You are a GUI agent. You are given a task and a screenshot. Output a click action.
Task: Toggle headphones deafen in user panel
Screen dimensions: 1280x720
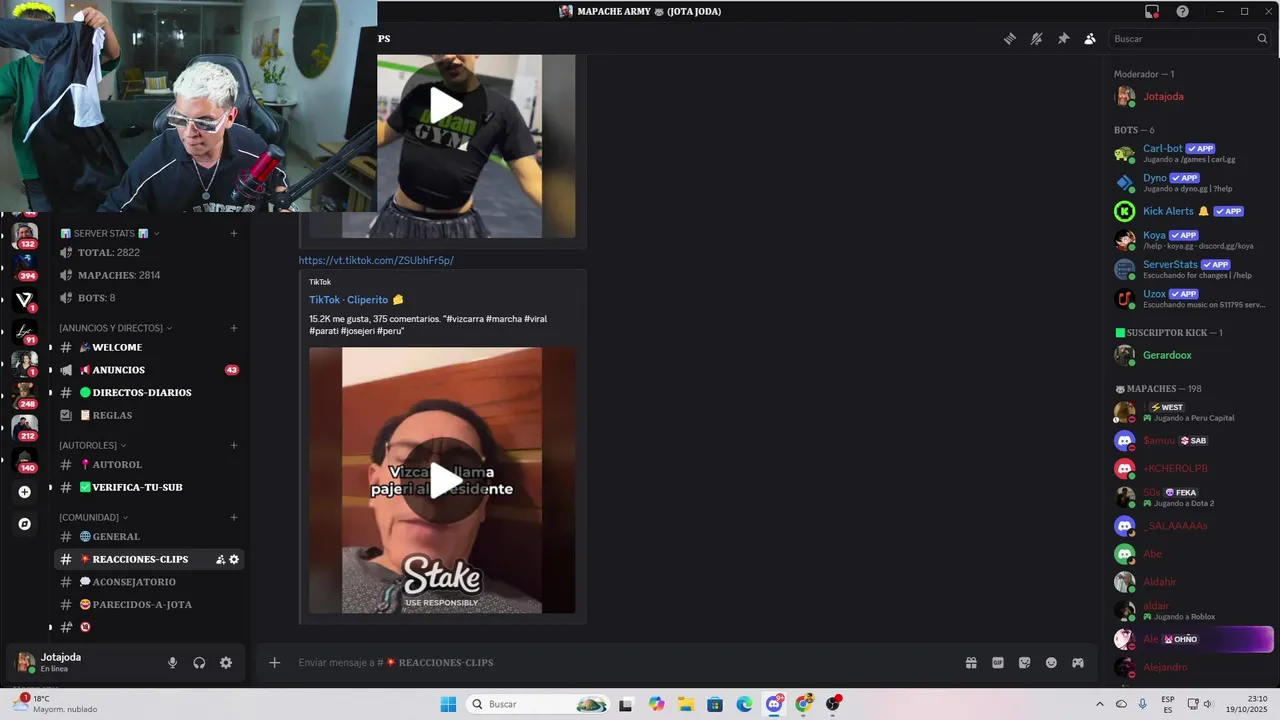[x=199, y=663]
